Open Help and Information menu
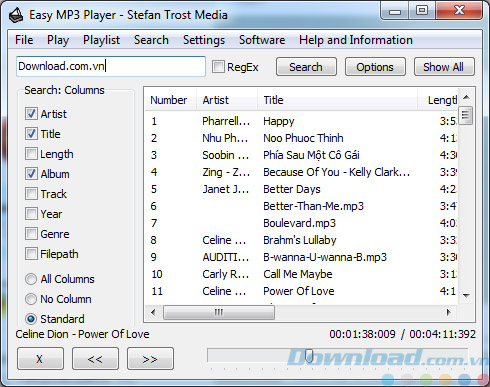Image resolution: width=490 pixels, height=387 pixels. point(356,40)
